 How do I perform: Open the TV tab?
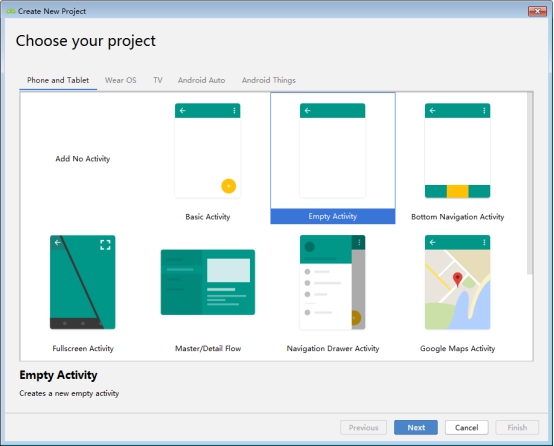(x=158, y=80)
